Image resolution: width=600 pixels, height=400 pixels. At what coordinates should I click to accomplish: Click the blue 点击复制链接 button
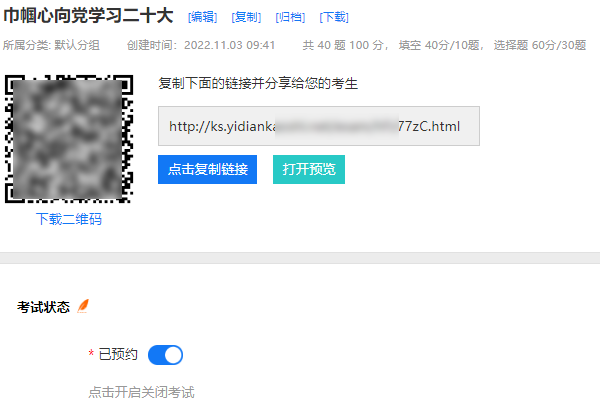click(207, 170)
